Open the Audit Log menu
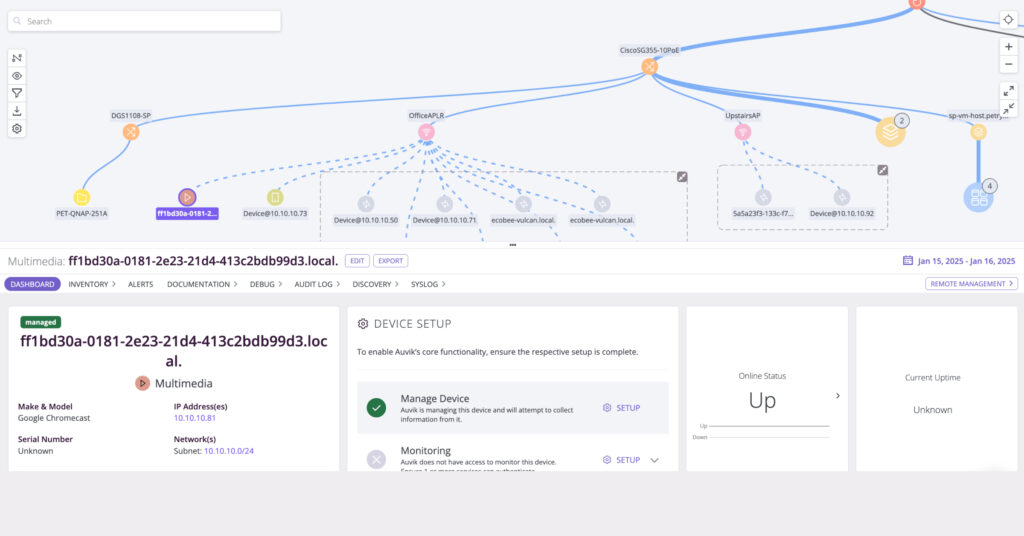Viewport: 1024px width, 536px height. [317, 284]
